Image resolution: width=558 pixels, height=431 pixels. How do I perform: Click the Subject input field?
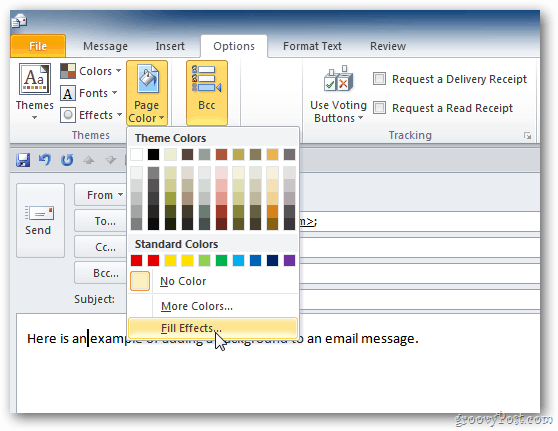point(419,300)
